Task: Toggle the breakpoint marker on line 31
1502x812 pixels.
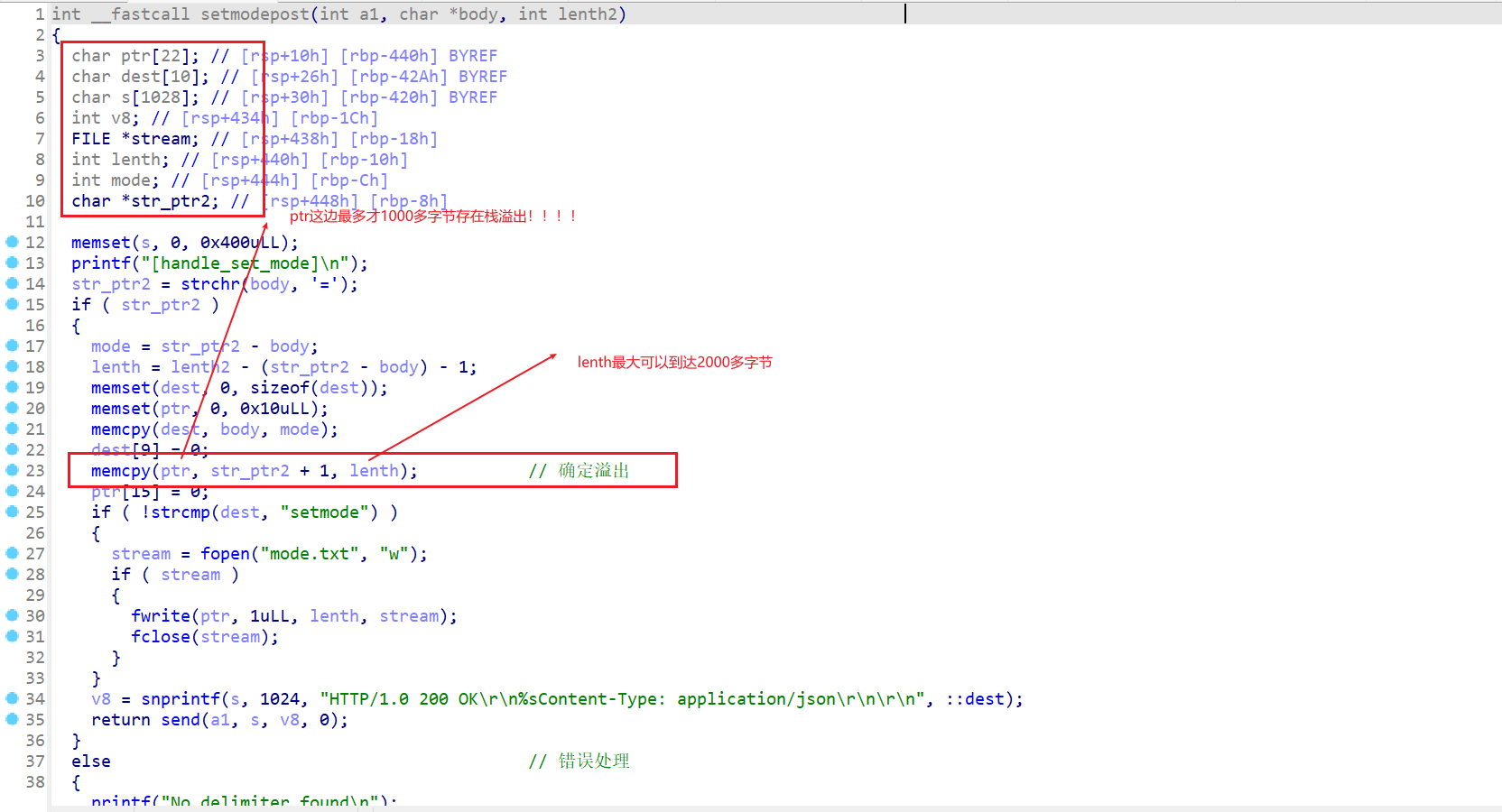Action: click(12, 636)
